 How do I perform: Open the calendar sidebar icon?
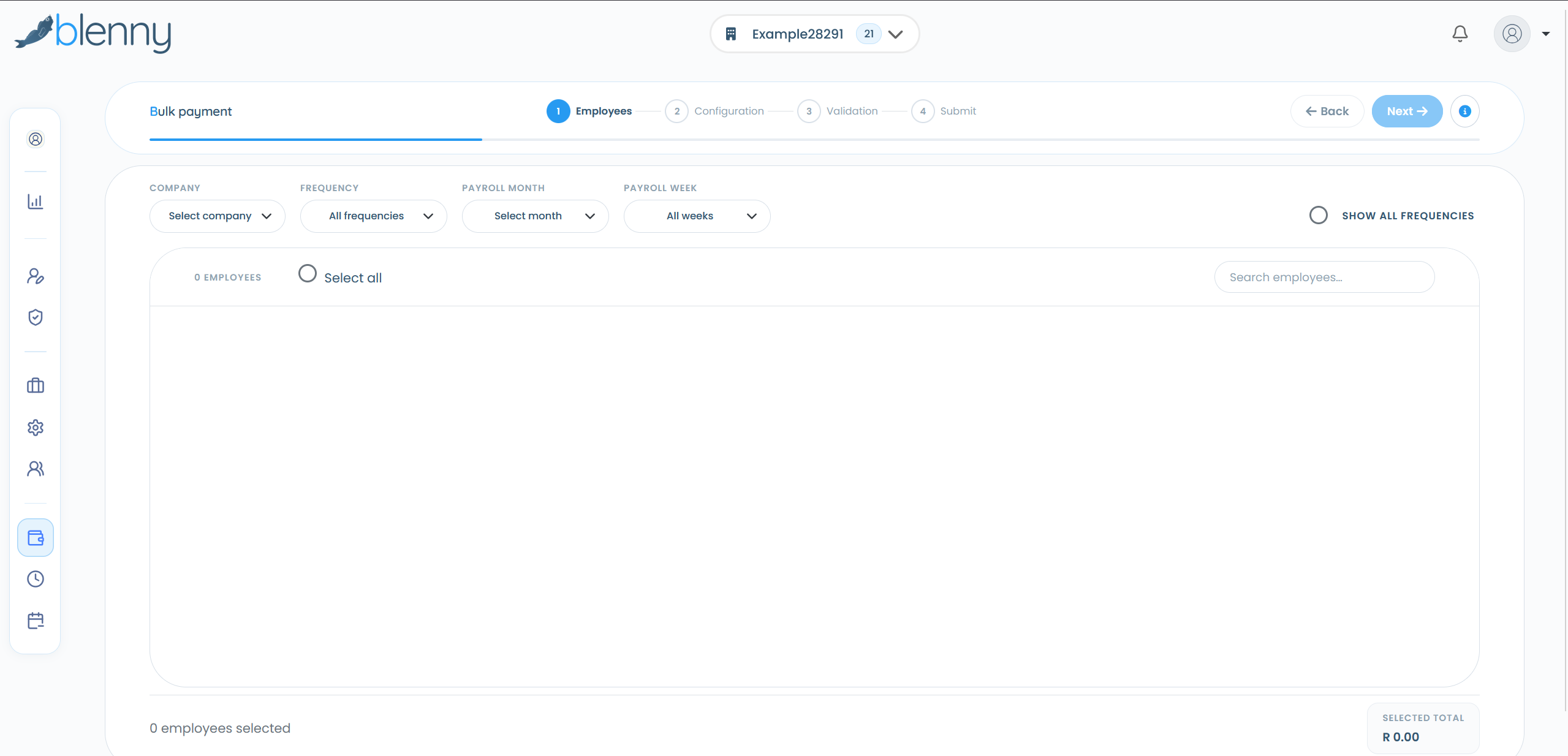click(36, 621)
